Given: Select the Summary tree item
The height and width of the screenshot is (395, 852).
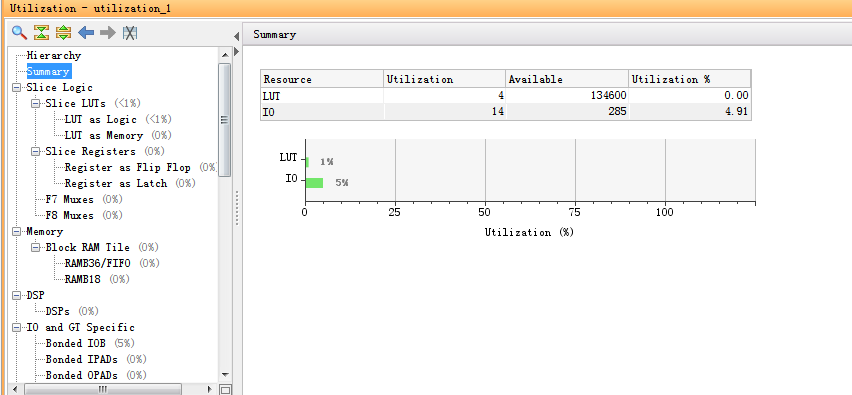Looking at the screenshot, I should [48, 71].
